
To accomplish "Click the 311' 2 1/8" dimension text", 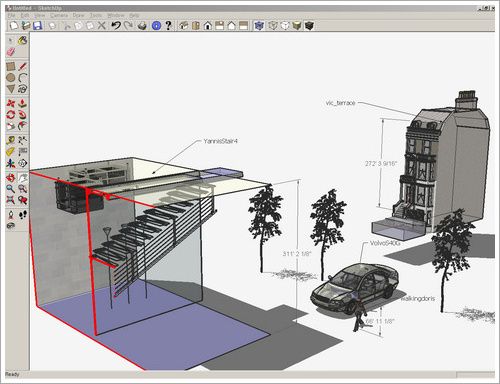I will coord(297,254).
